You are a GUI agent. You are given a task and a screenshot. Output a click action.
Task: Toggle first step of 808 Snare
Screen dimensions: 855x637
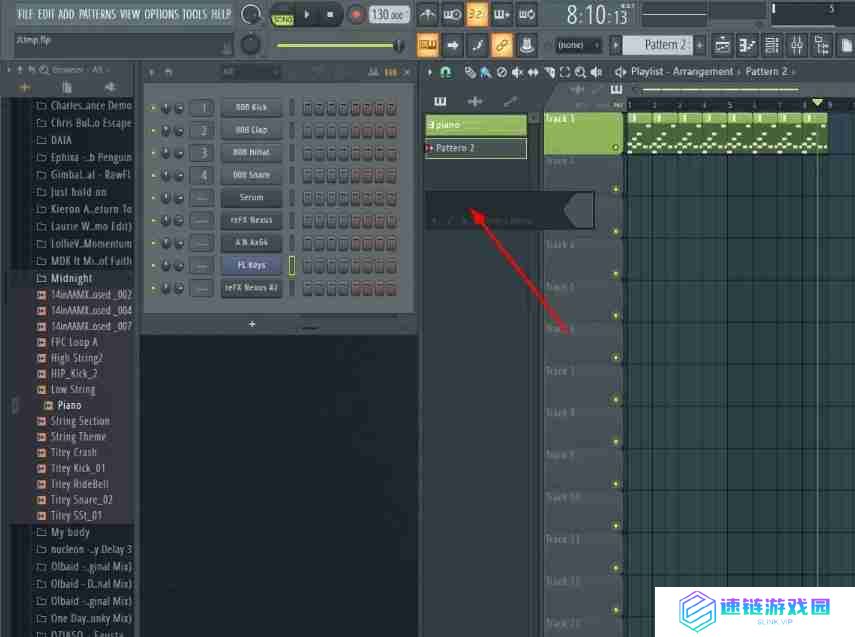point(308,175)
